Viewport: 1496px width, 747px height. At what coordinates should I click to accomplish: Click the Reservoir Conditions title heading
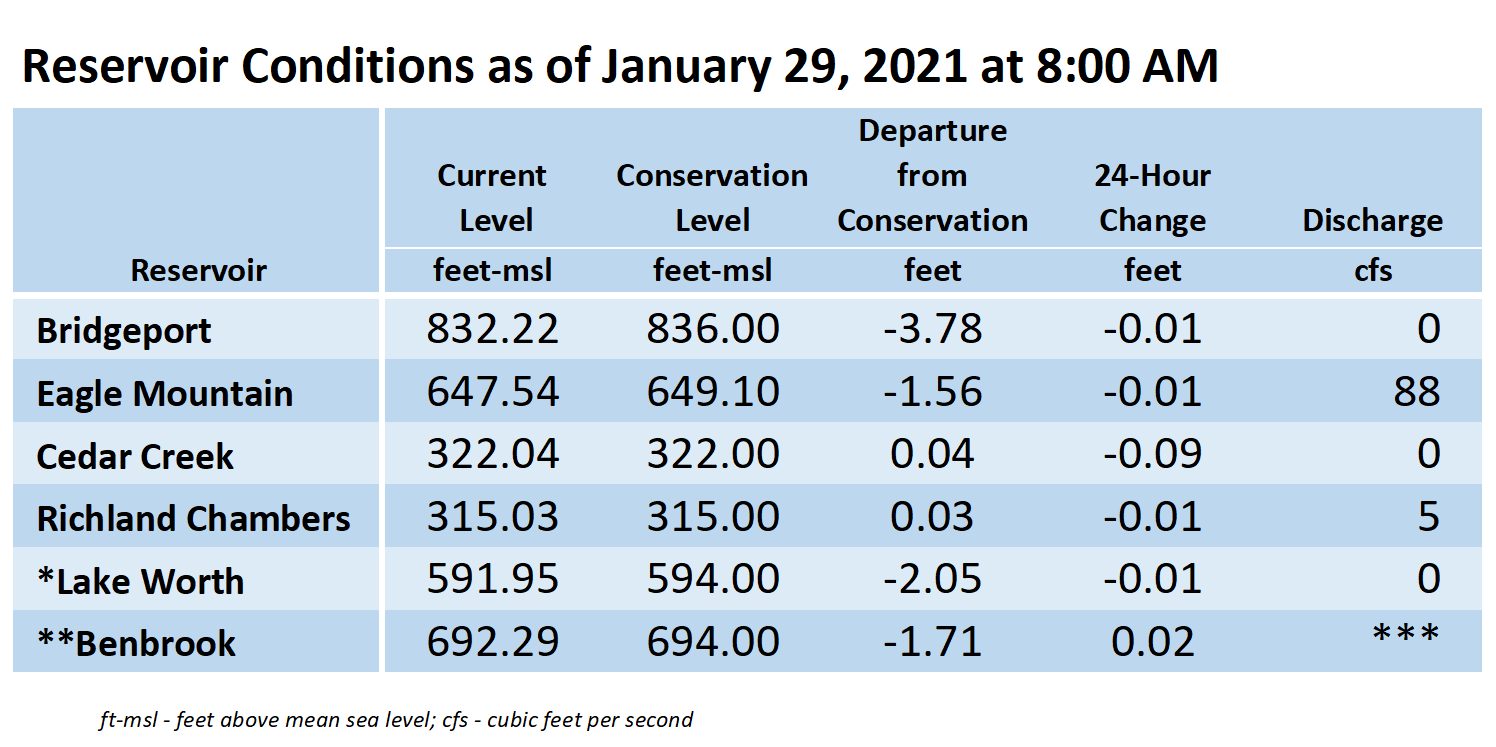[x=620, y=66]
